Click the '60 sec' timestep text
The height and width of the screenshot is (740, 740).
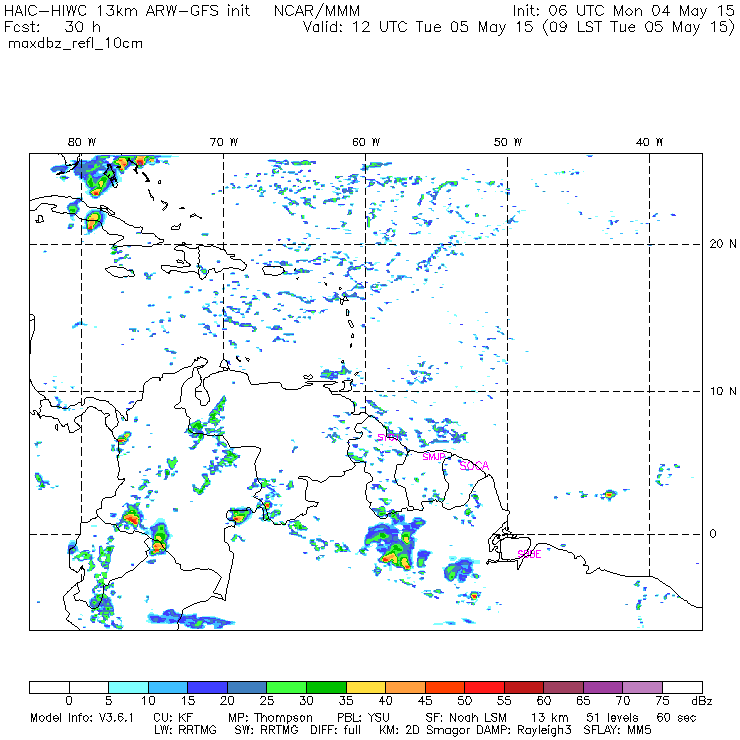676,718
